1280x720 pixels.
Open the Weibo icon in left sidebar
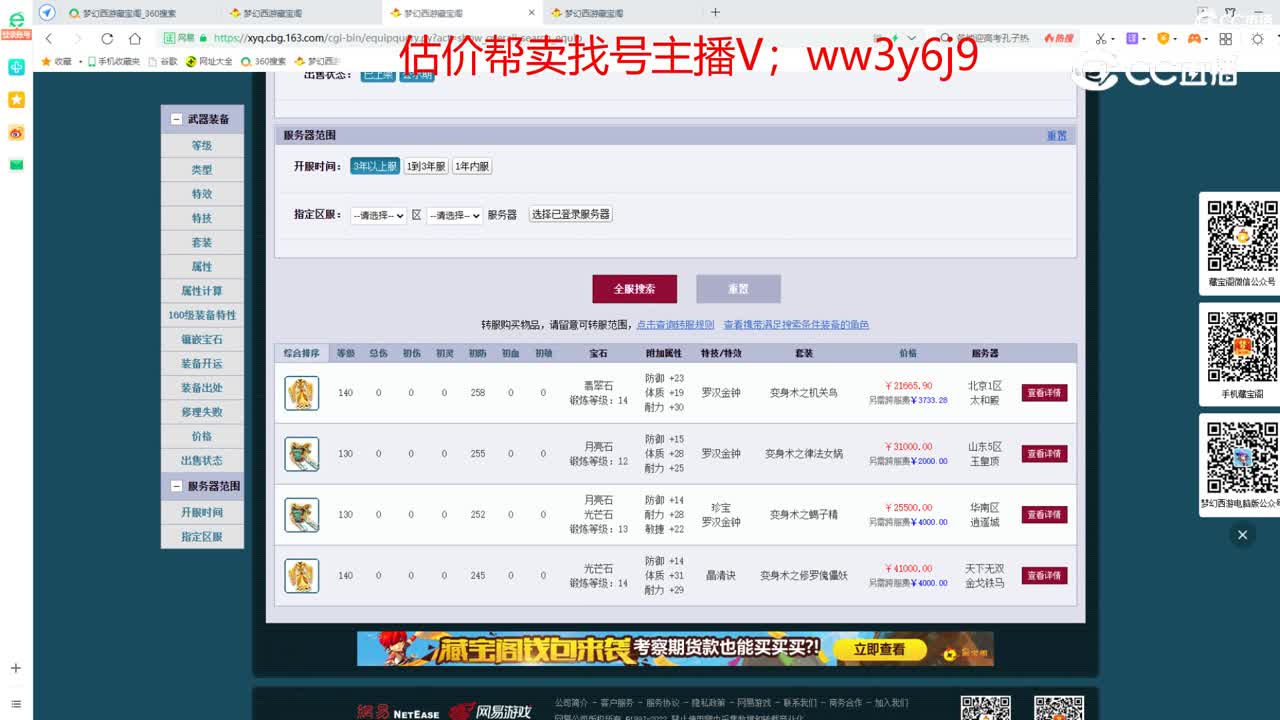[x=16, y=133]
